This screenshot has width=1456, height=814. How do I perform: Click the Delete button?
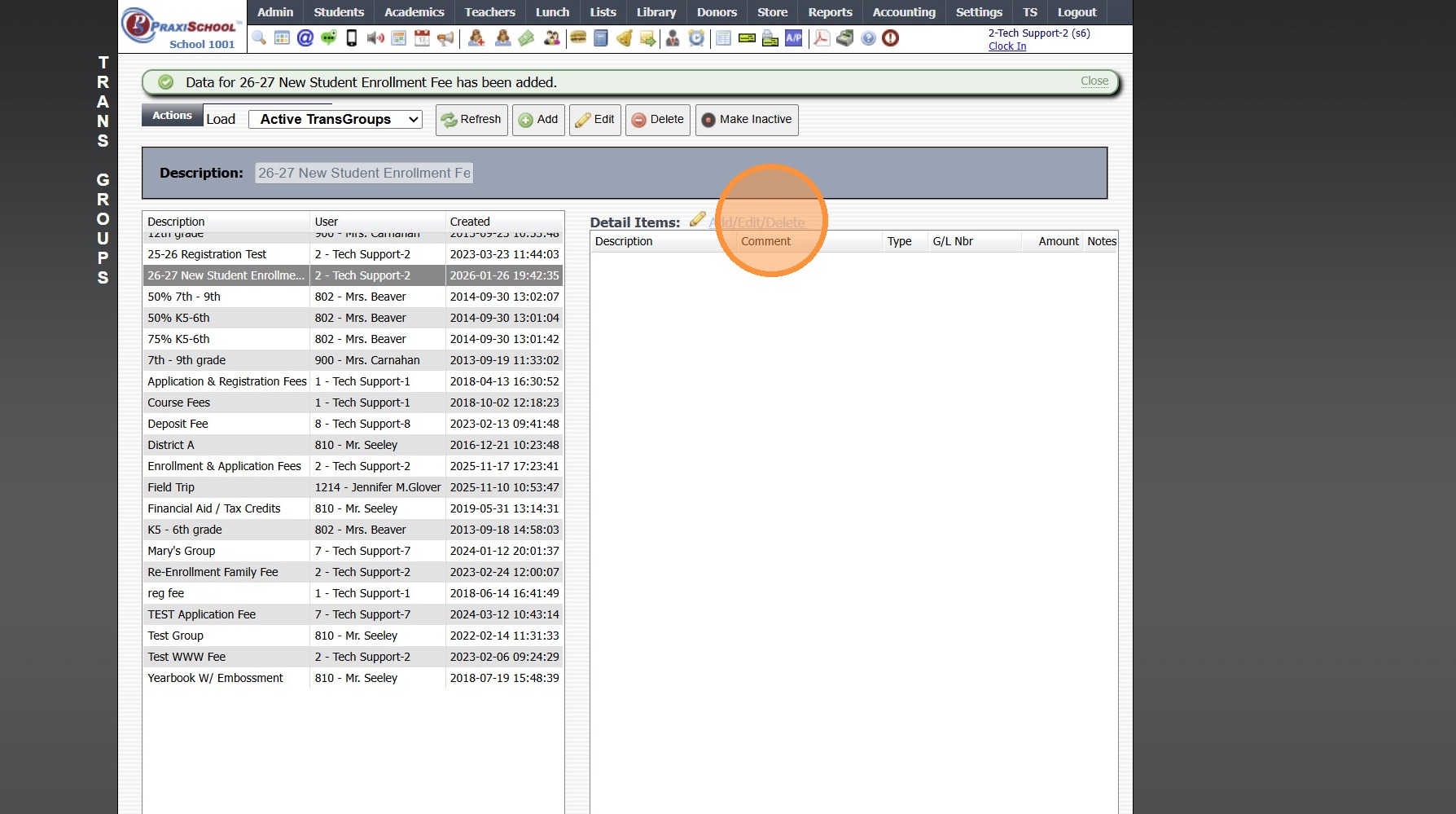(x=658, y=120)
